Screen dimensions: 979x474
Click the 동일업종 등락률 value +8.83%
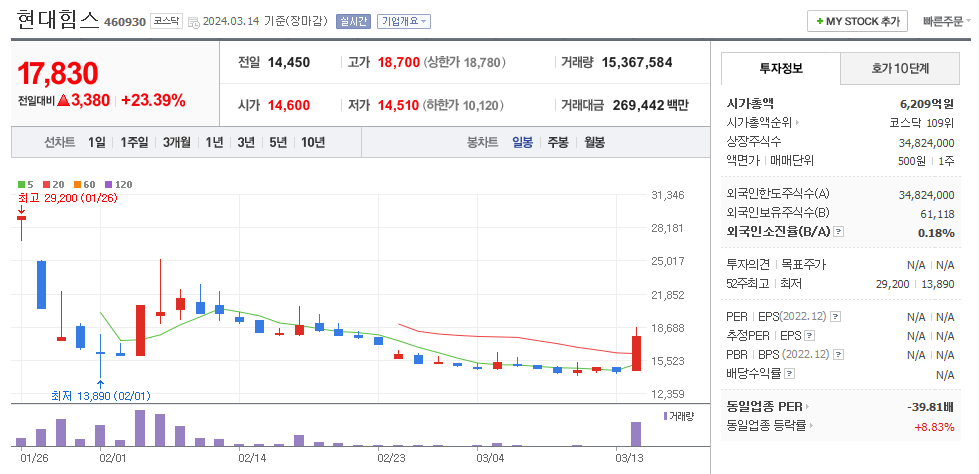point(934,427)
